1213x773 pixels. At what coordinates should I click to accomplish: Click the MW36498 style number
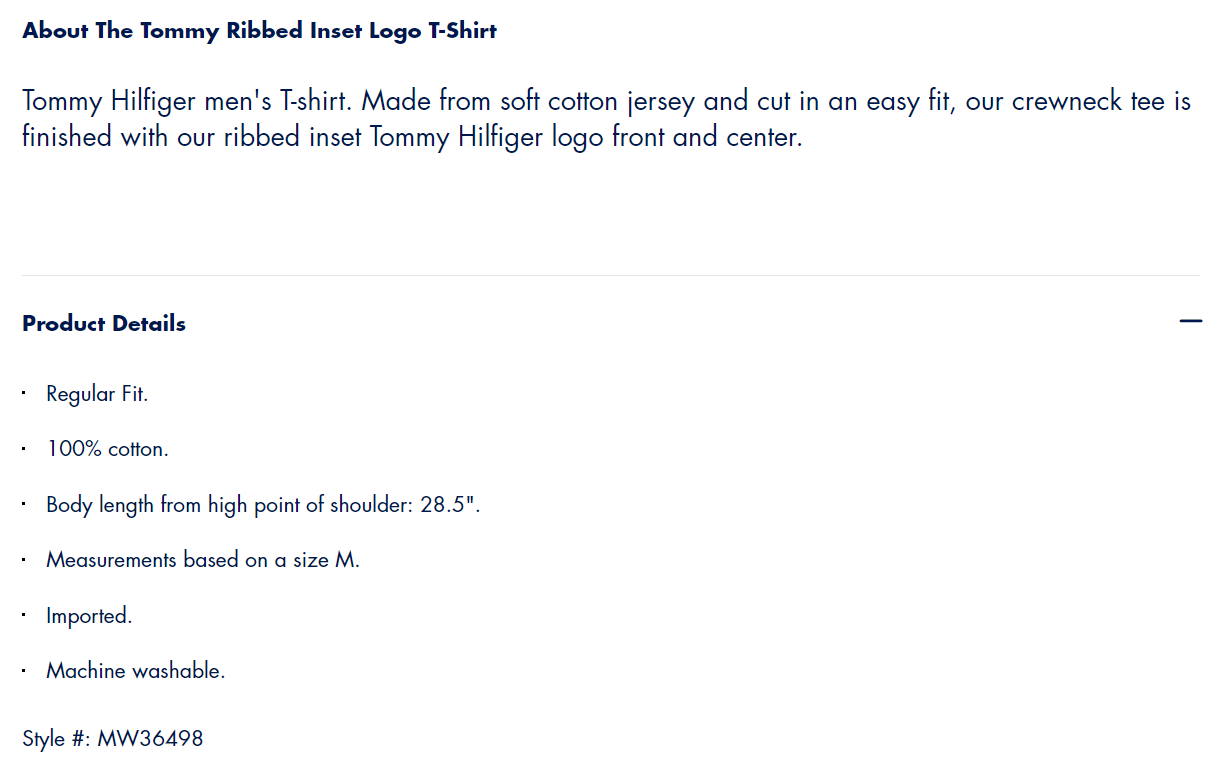(150, 739)
